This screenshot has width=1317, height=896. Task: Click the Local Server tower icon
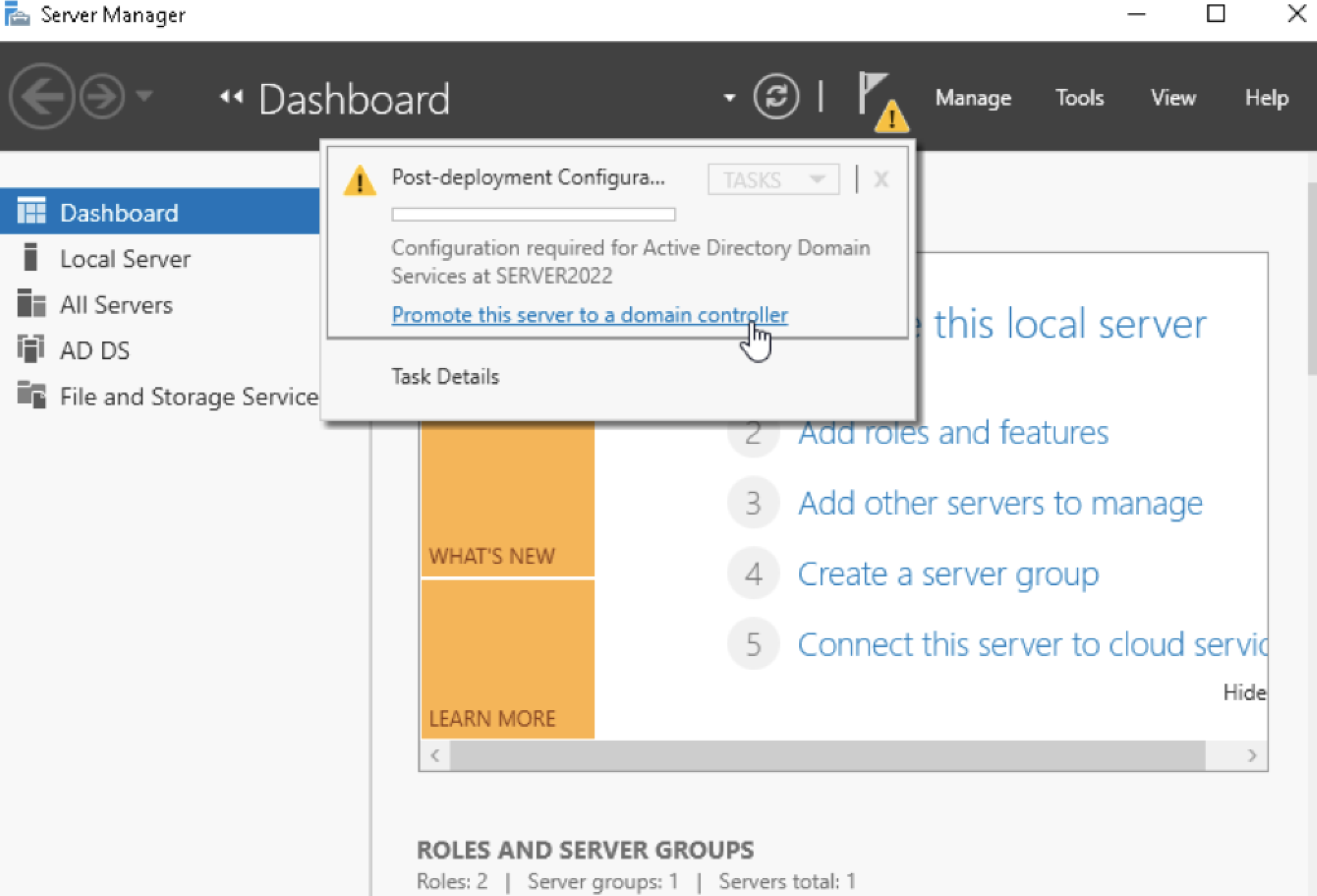[30, 256]
